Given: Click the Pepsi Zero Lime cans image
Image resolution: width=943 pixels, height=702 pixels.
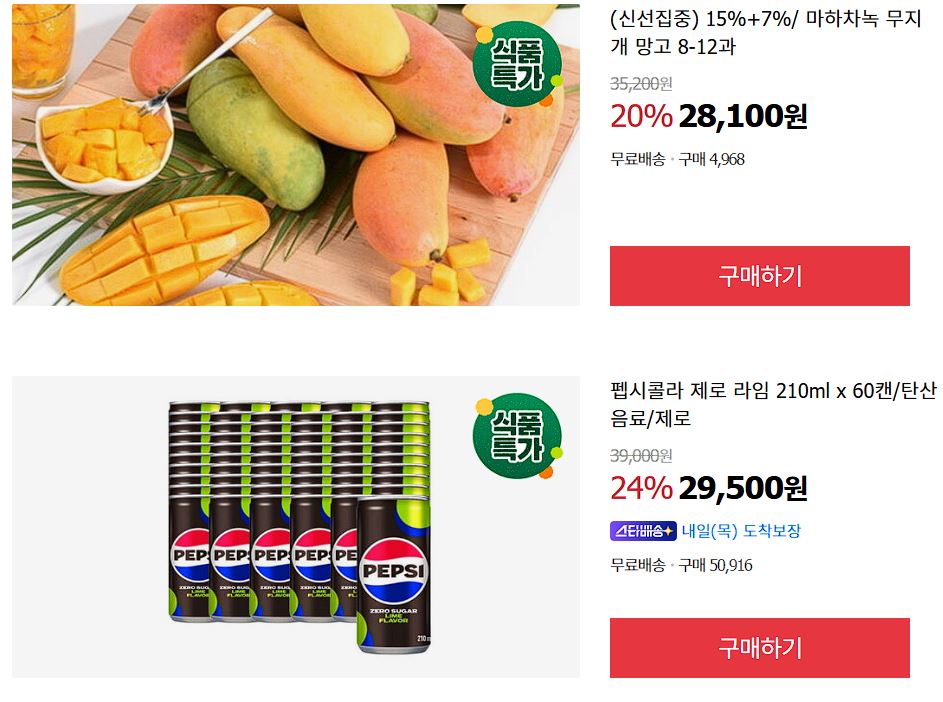Looking at the screenshot, I should pyautogui.click(x=296, y=527).
